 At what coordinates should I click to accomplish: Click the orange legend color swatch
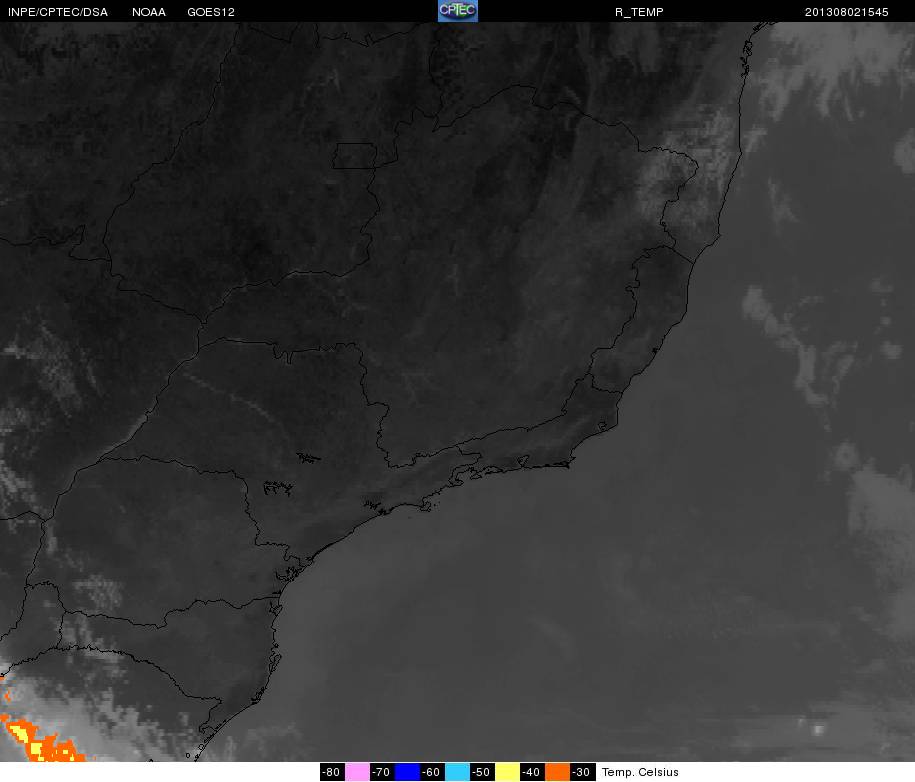coord(557,772)
